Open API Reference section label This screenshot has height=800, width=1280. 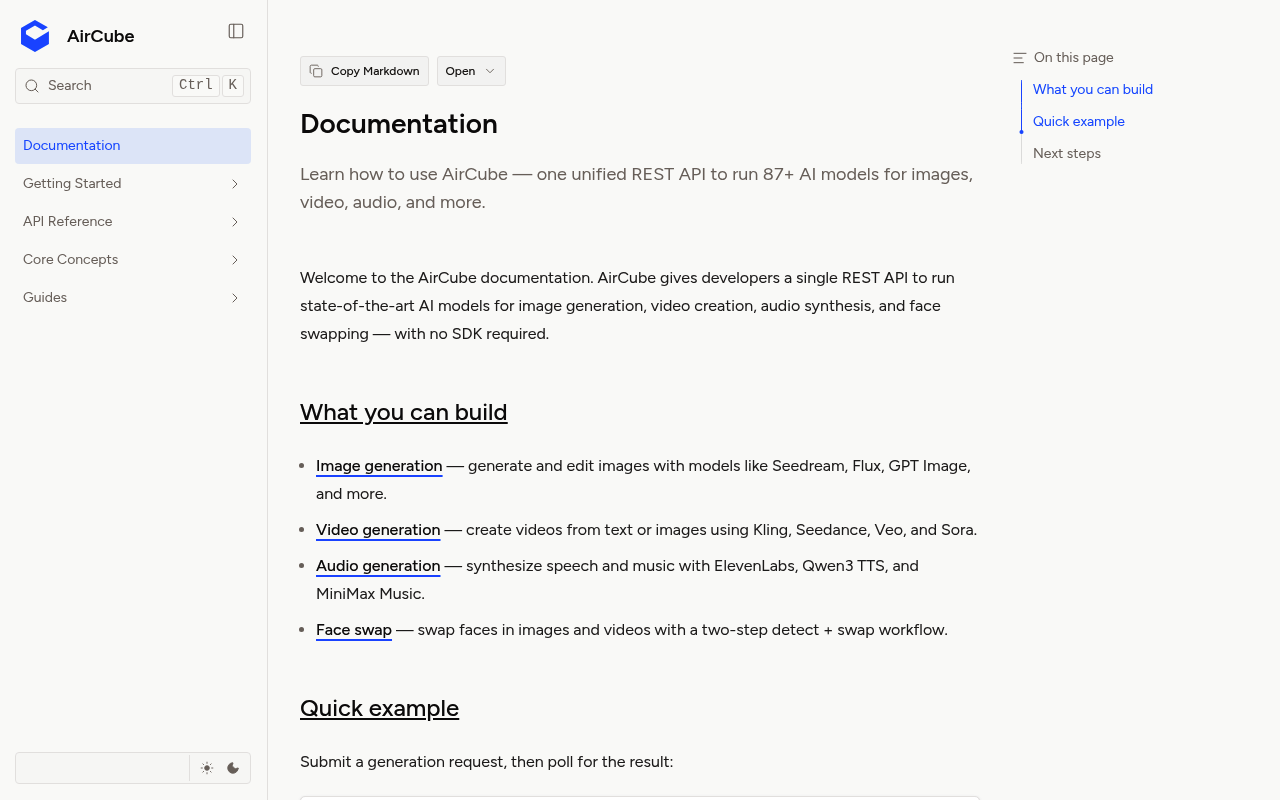pyautogui.click(x=68, y=222)
